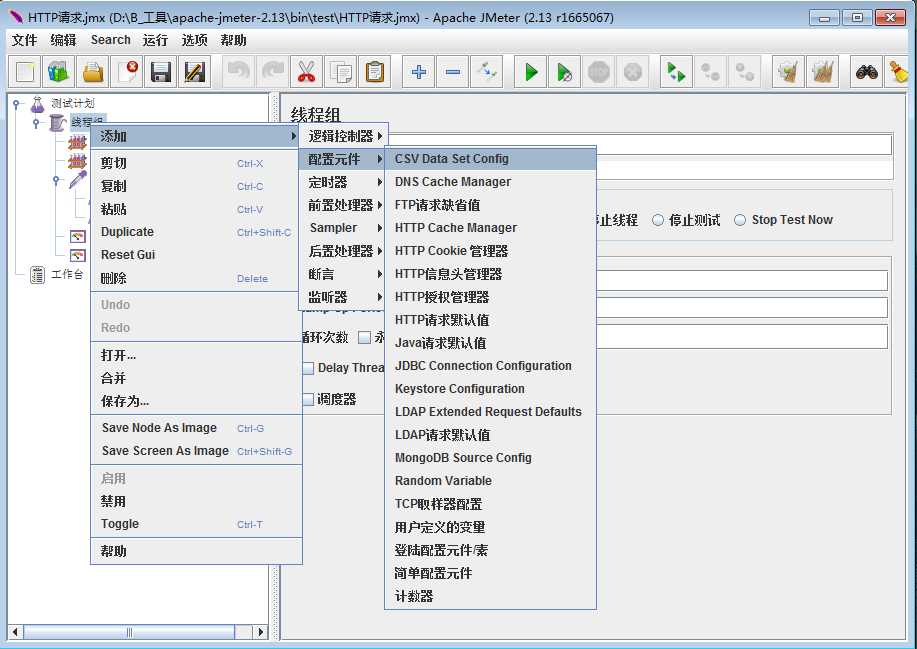Click the binoculars Search icon
Screen dimensions: 917x649
click(x=866, y=72)
